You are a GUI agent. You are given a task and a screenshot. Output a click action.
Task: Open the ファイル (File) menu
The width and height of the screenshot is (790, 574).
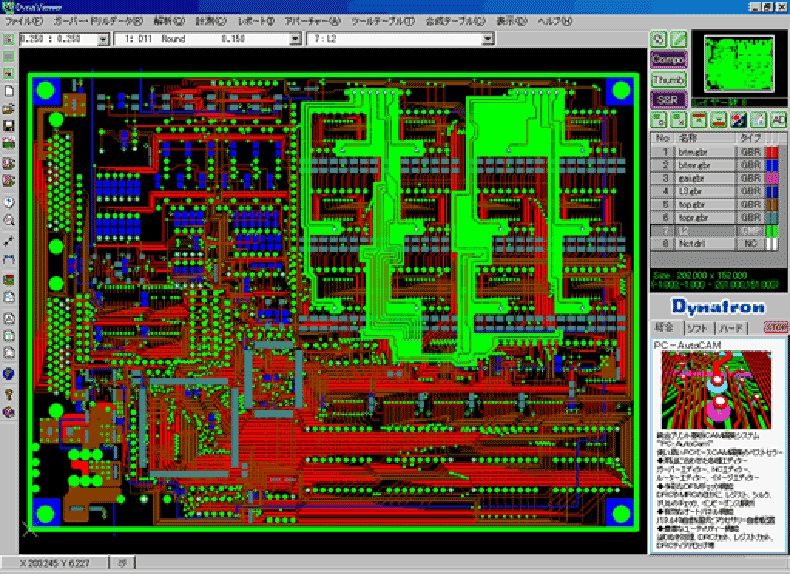(24, 20)
